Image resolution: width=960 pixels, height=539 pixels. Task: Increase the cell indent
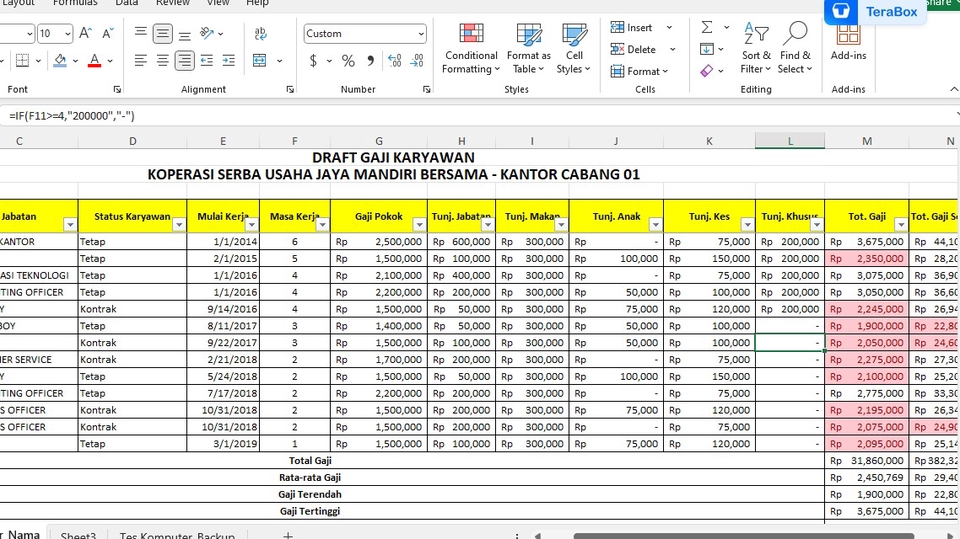[228, 60]
